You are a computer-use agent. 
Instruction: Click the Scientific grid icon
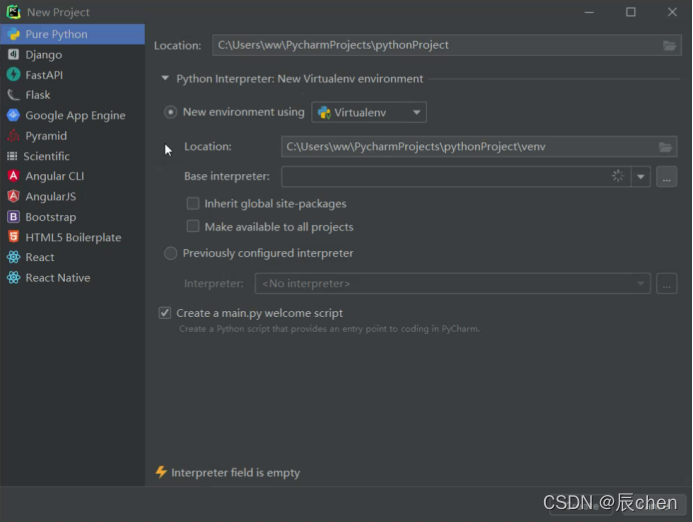tap(12, 156)
